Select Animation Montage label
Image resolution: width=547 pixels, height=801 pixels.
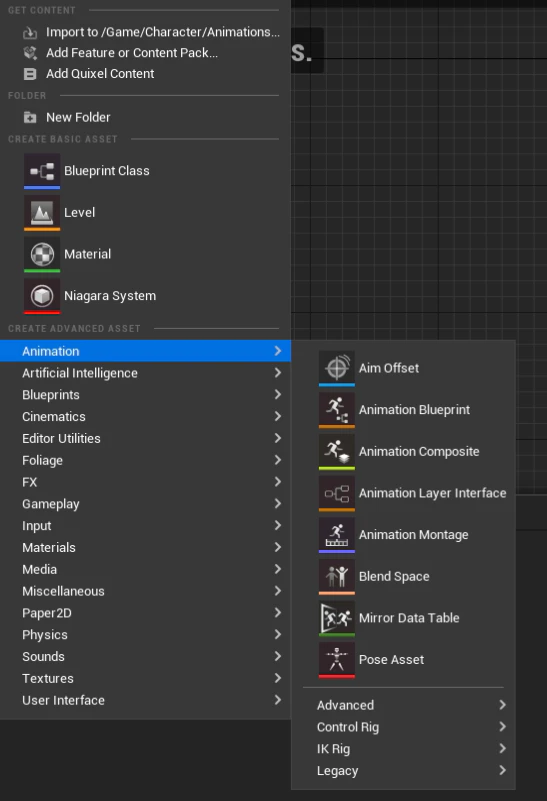pos(413,535)
